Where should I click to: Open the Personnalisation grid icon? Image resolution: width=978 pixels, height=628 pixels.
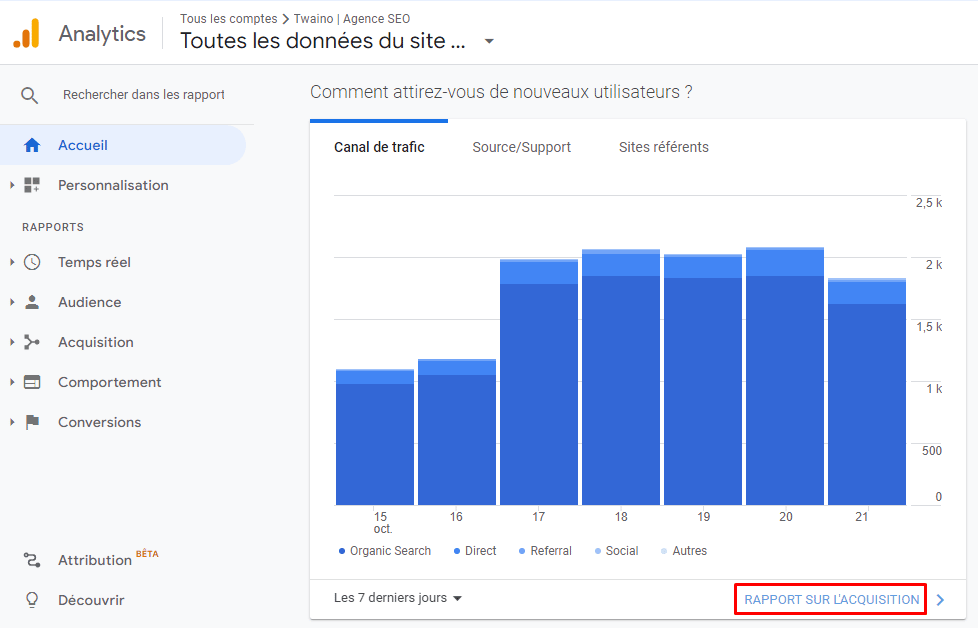(31, 185)
